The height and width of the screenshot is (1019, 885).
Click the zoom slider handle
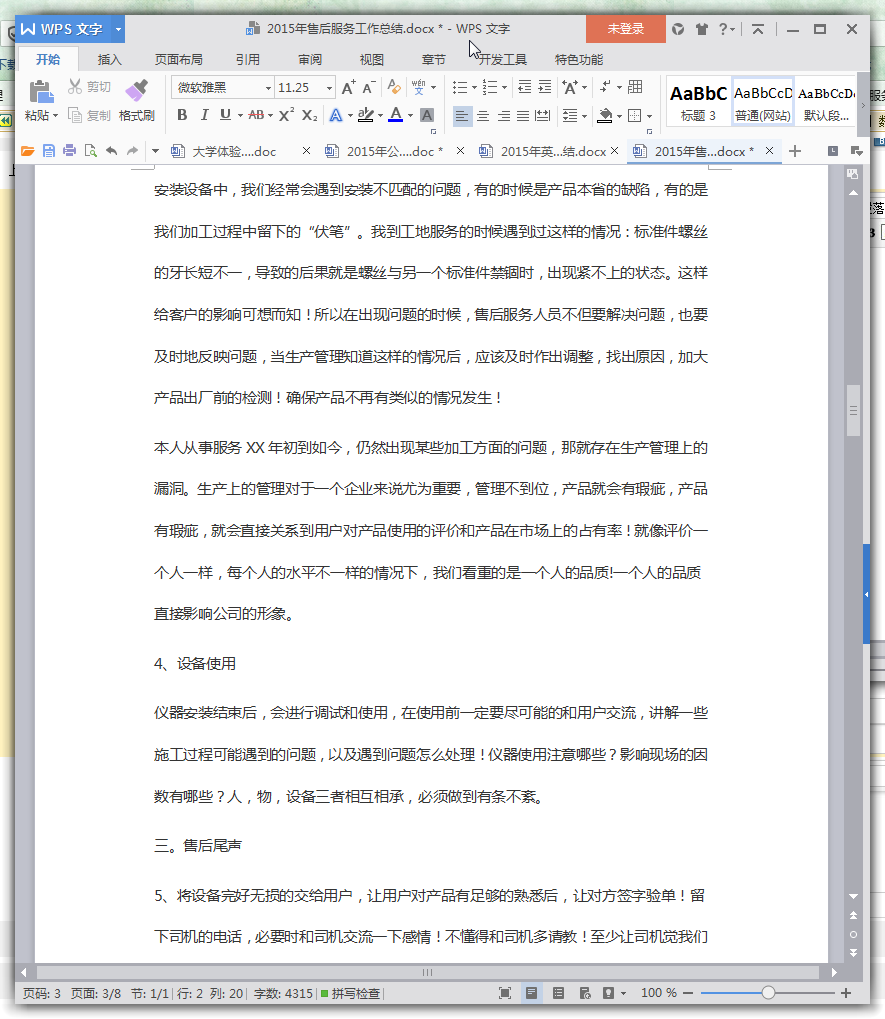(x=768, y=993)
